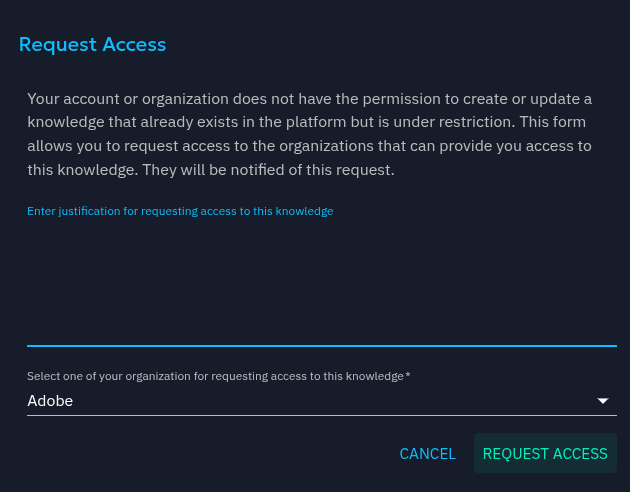Dismiss the dialog by clicking CANCEL
The width and height of the screenshot is (630, 492).
(x=427, y=454)
